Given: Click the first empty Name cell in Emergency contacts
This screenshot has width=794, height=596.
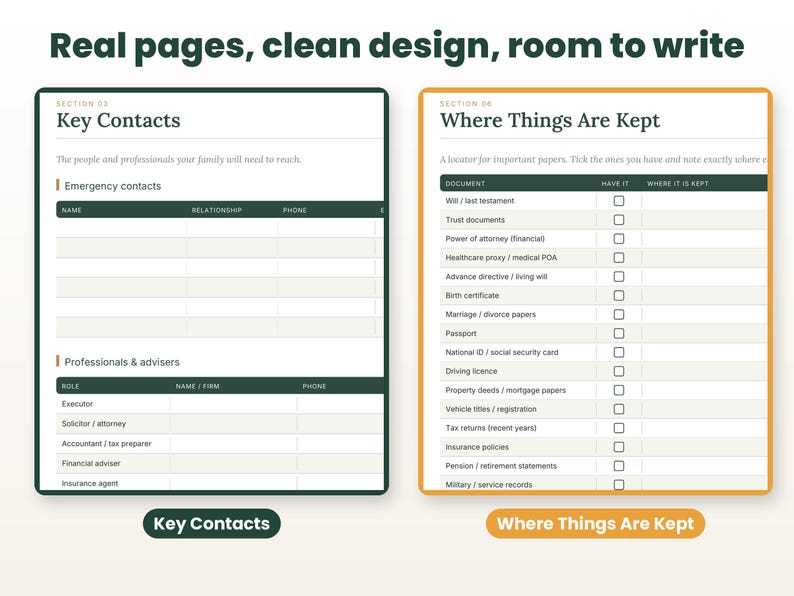Looking at the screenshot, I should 121,228.
